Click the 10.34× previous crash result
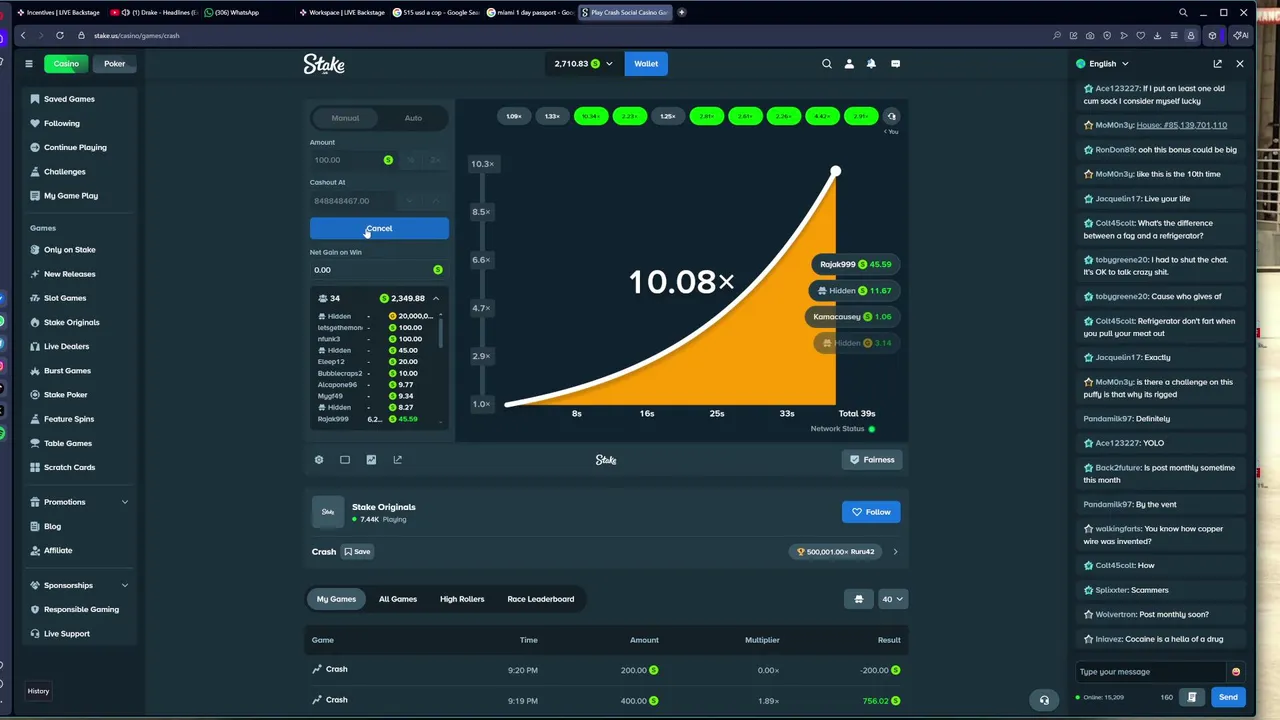The height and width of the screenshot is (720, 1280). 591,116
